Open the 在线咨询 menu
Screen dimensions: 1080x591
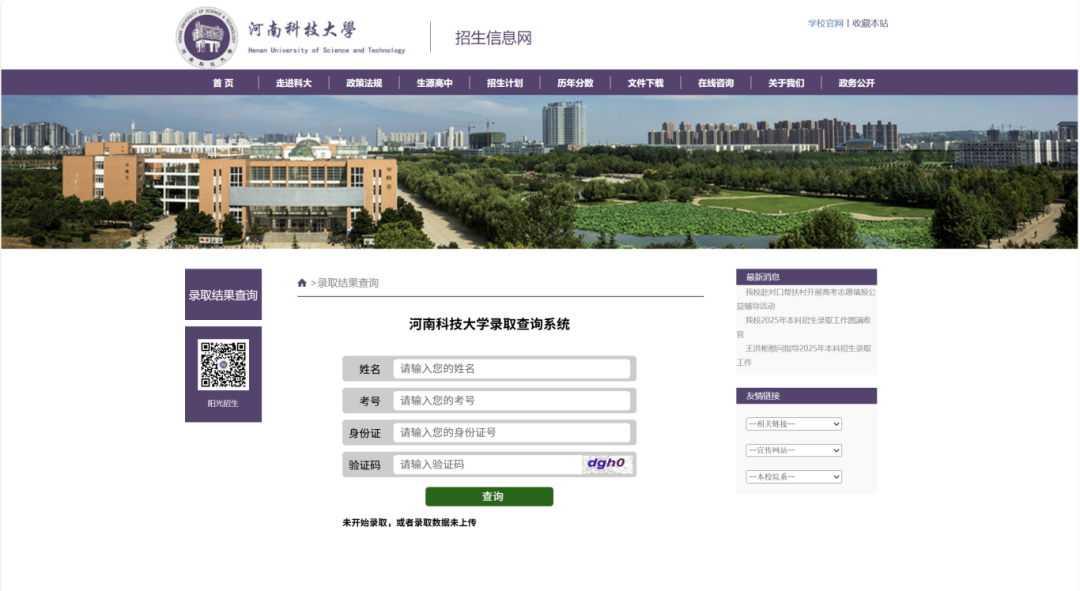click(x=716, y=83)
